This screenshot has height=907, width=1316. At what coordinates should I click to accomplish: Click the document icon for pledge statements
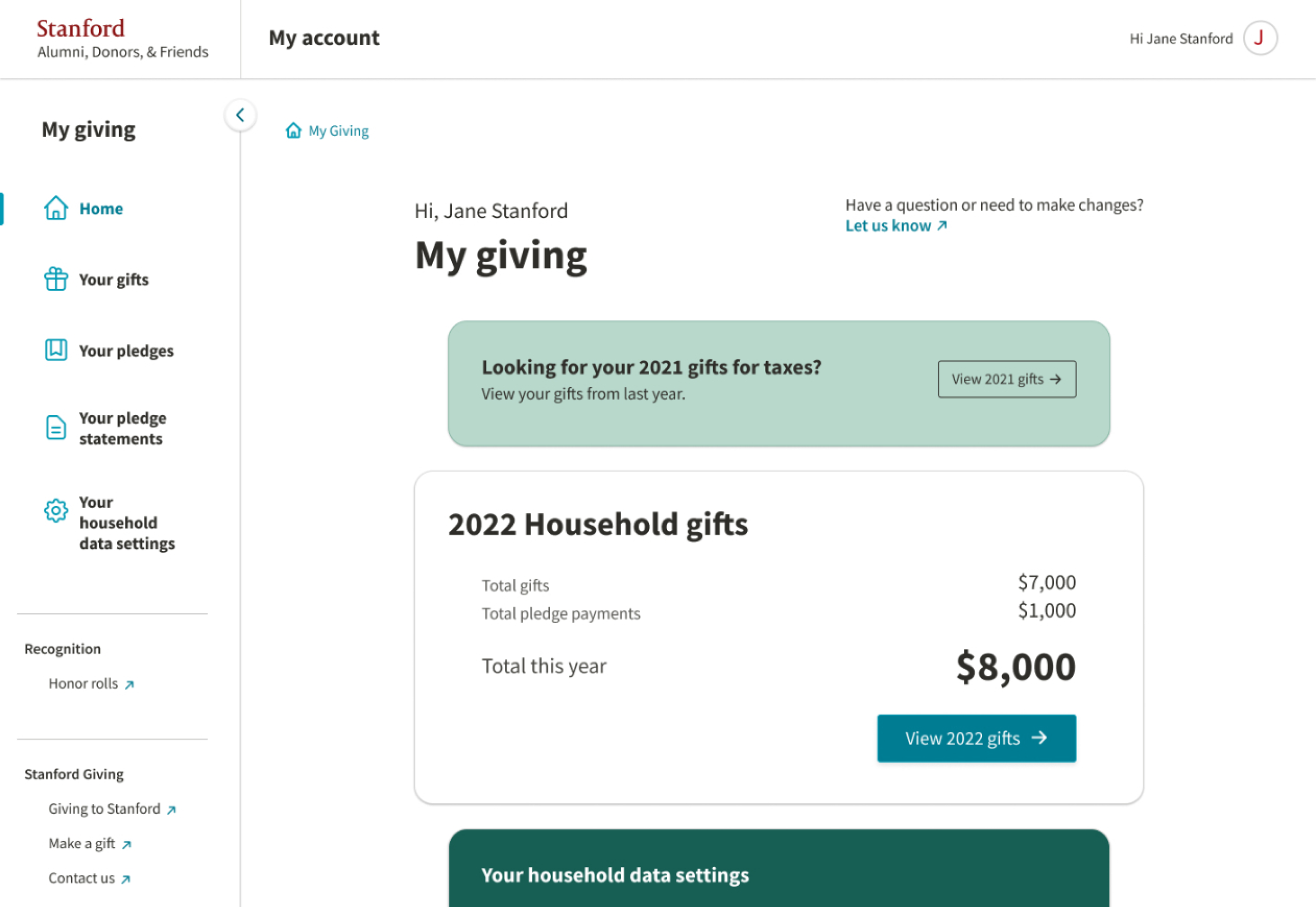[x=56, y=428]
